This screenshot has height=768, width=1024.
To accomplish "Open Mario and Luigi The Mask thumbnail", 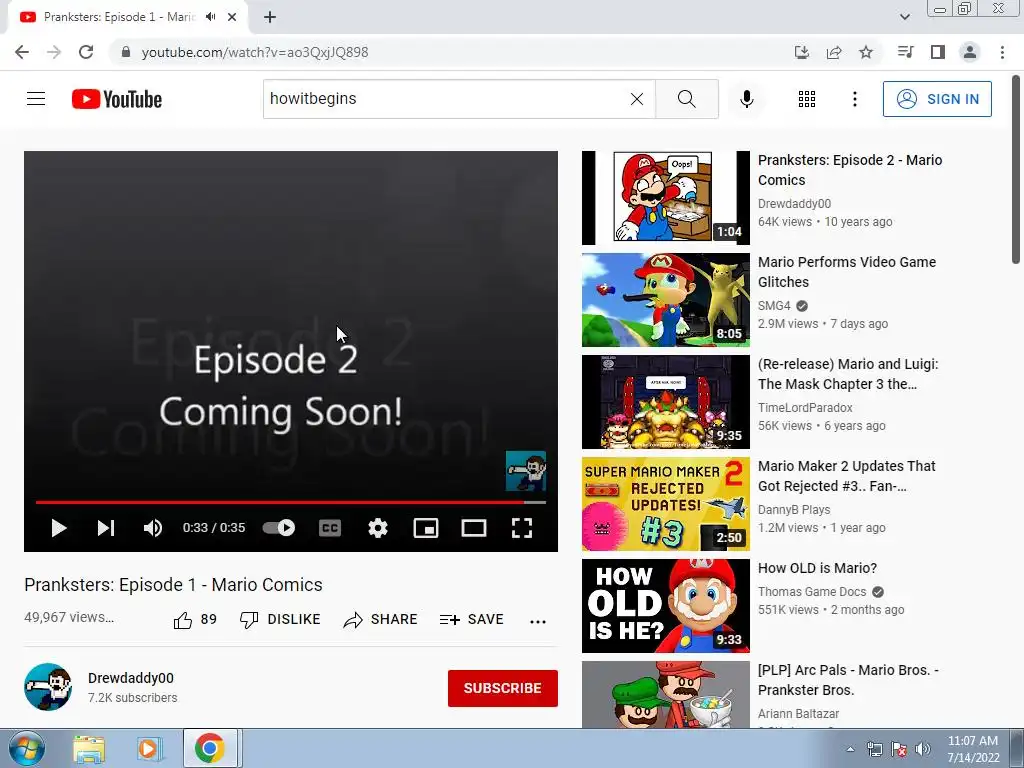I will (665, 402).
